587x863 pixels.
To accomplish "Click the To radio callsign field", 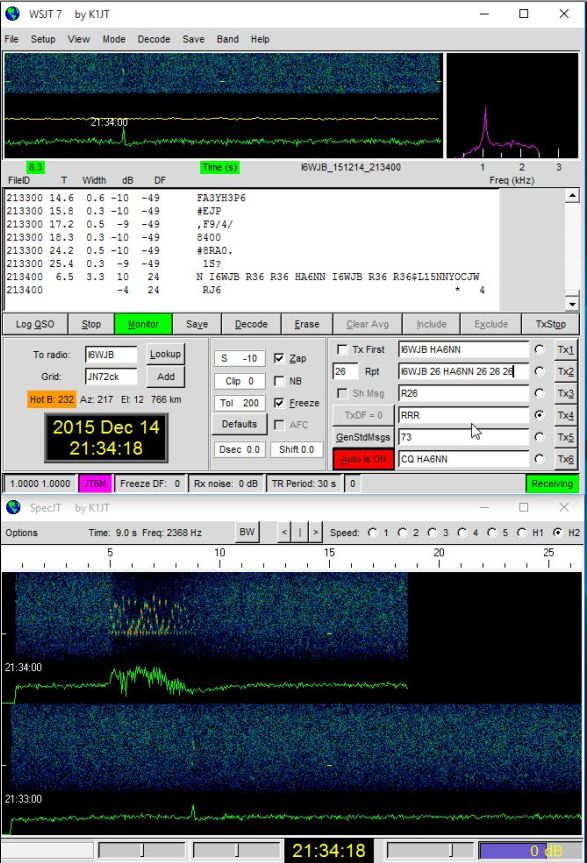I will point(111,354).
